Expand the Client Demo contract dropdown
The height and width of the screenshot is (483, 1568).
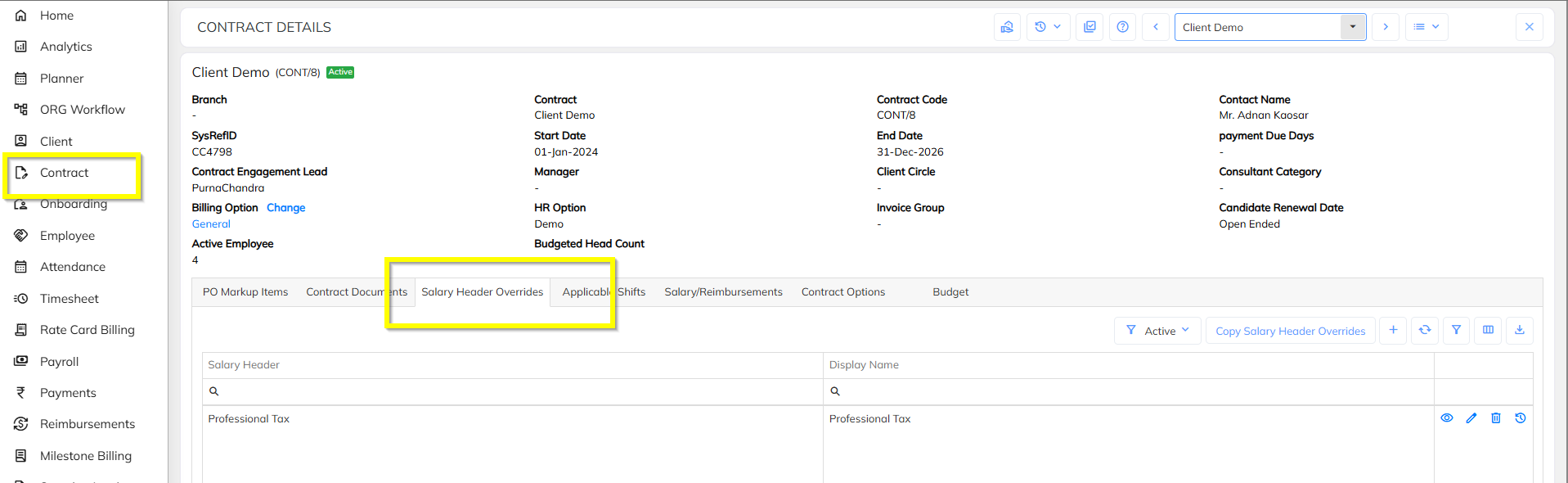point(1353,27)
